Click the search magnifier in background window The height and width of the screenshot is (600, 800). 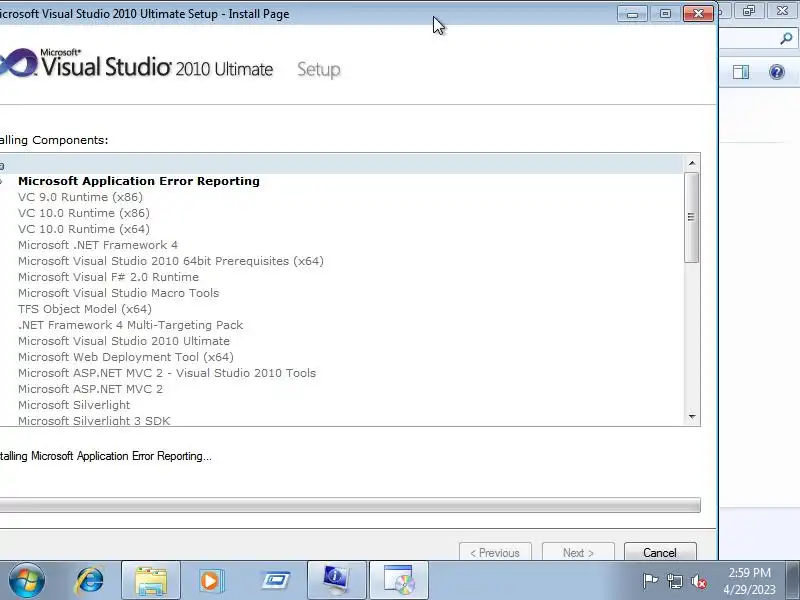point(786,38)
